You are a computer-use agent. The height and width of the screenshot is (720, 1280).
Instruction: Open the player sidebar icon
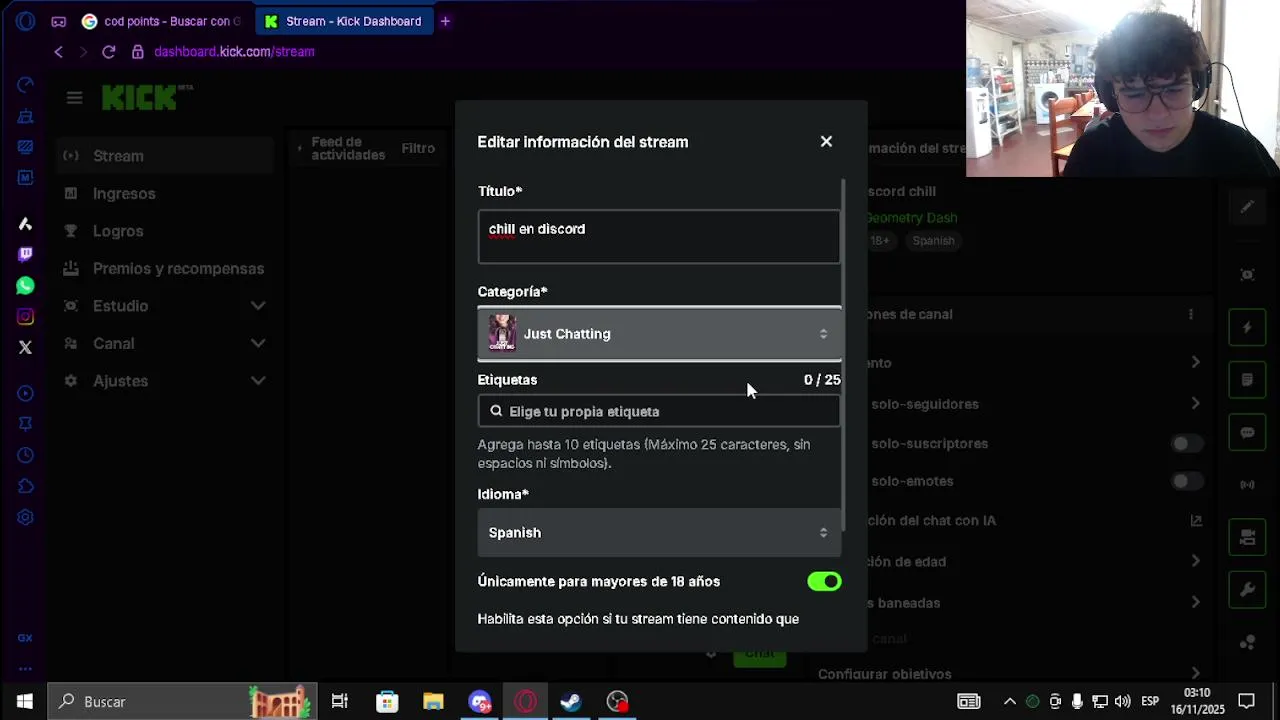(25, 393)
